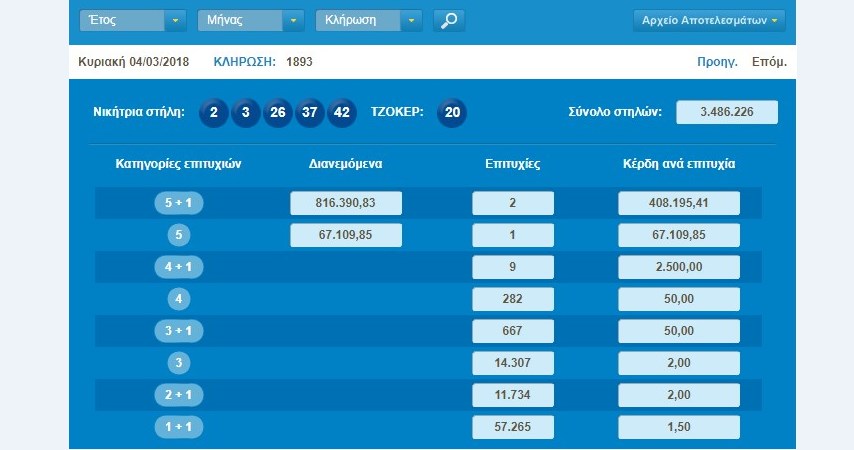The height and width of the screenshot is (450, 854).
Task: Click the 5 category badge
Action: [x=179, y=235]
